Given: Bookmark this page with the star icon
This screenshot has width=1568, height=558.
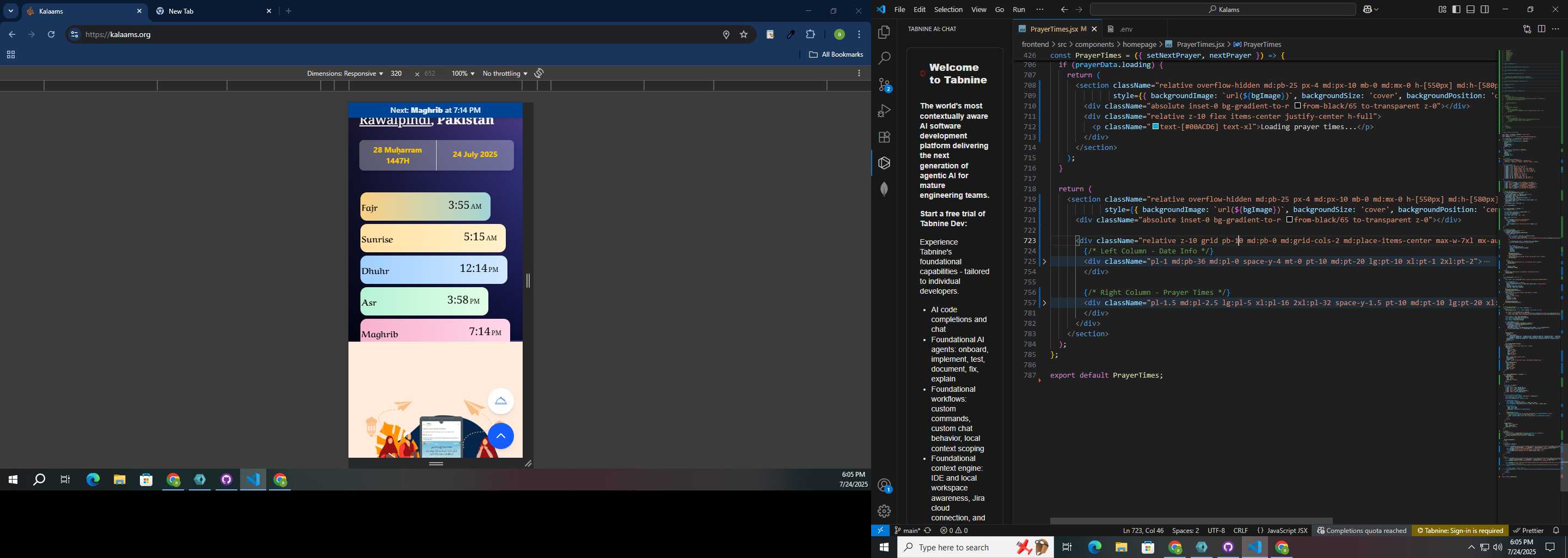Looking at the screenshot, I should pos(744,35).
